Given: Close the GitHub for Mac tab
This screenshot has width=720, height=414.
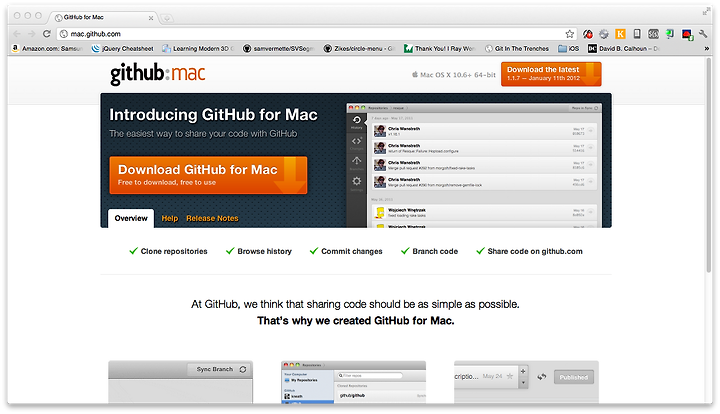Looking at the screenshot, I should click(x=151, y=18).
